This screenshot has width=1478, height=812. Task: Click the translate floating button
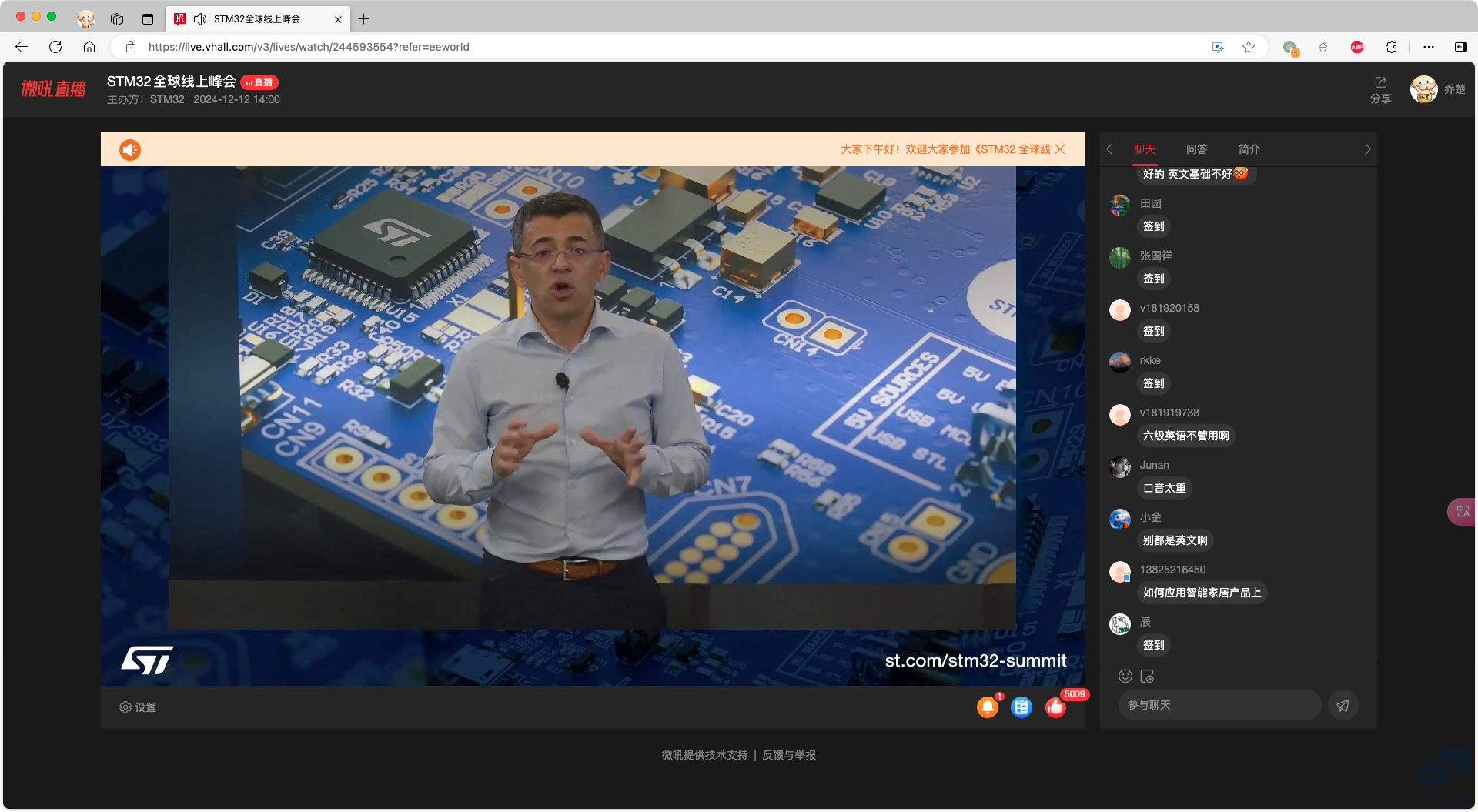point(1462,512)
